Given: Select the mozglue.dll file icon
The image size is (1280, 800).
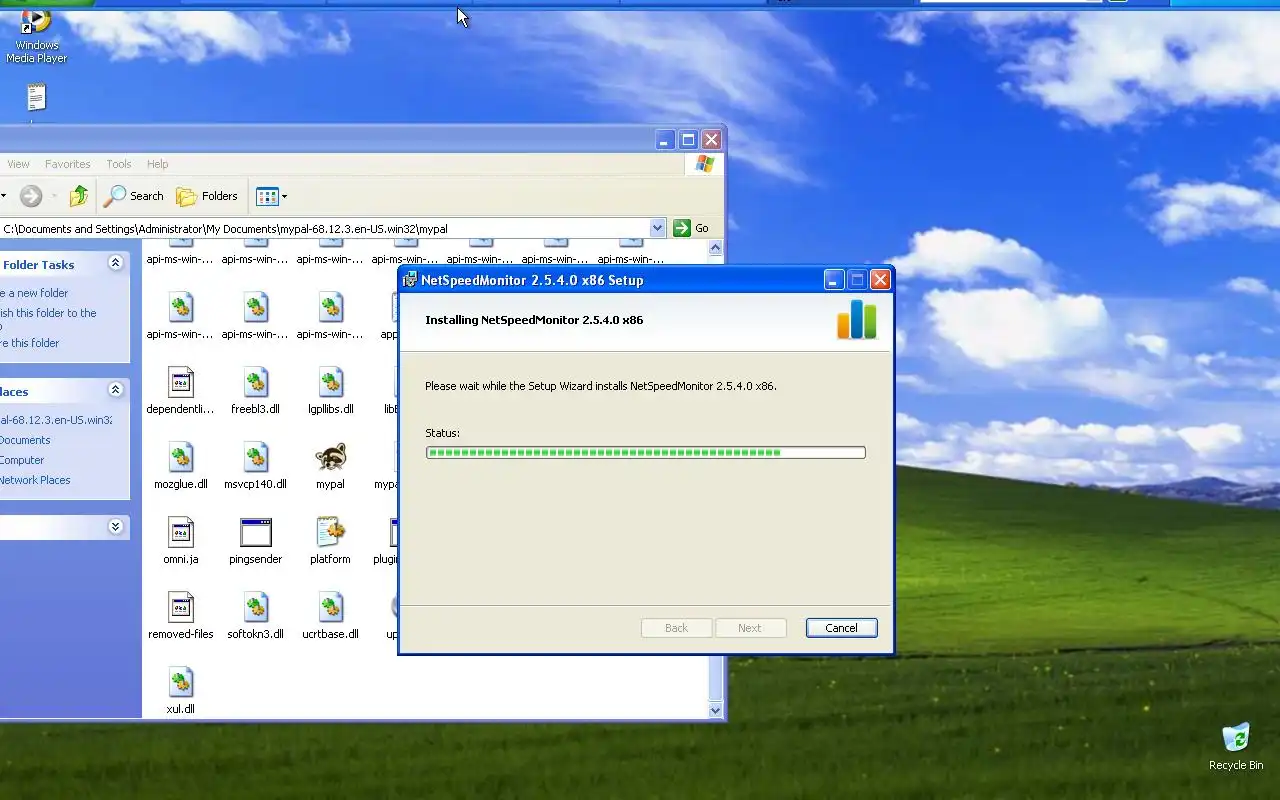Looking at the screenshot, I should pyautogui.click(x=180, y=457).
